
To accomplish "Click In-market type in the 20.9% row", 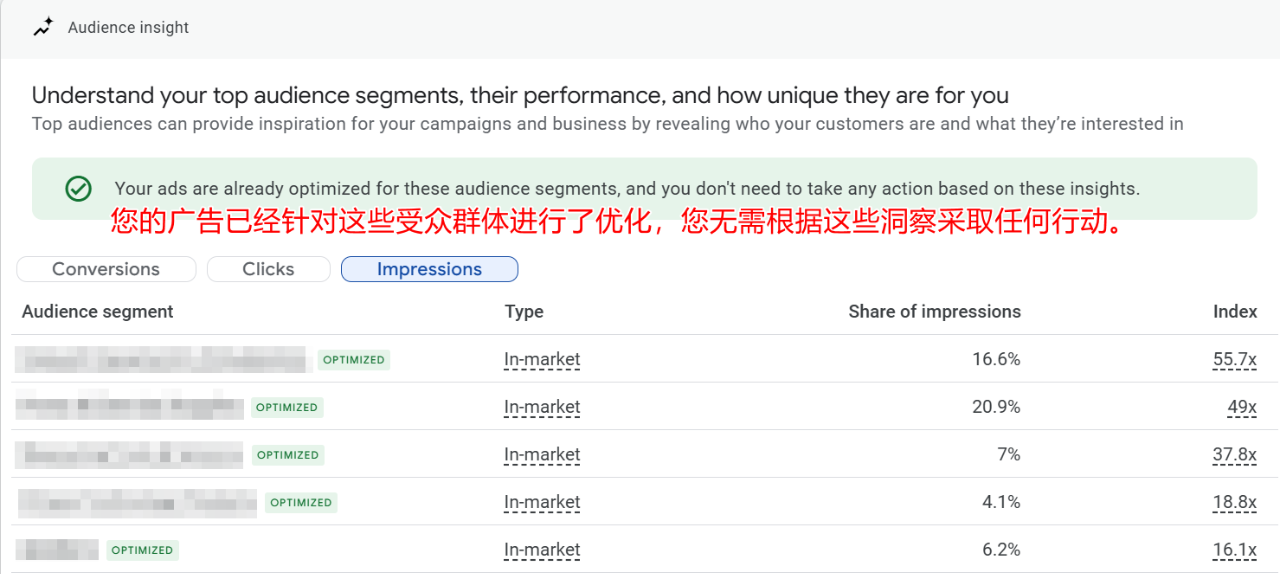I will coord(542,407).
